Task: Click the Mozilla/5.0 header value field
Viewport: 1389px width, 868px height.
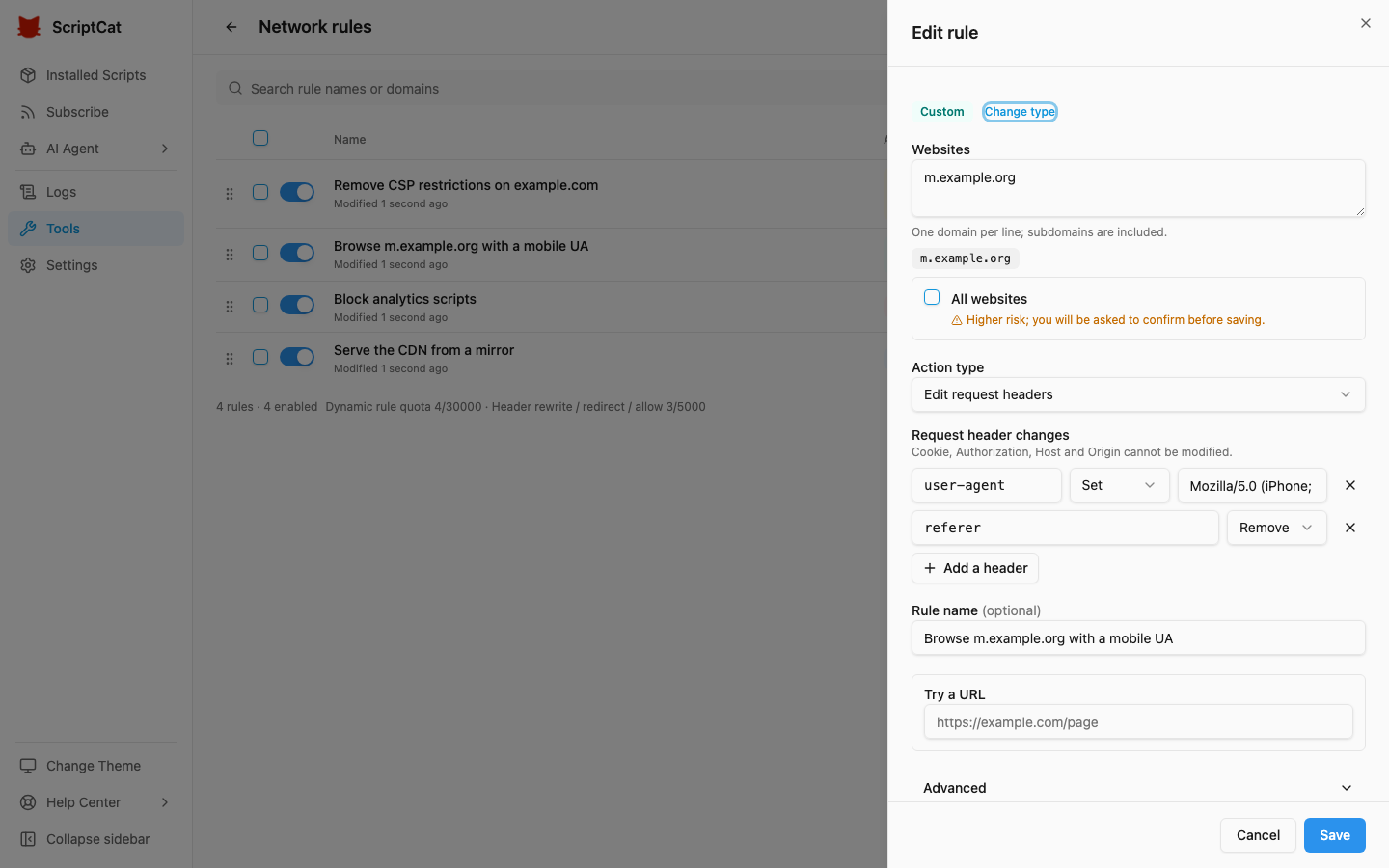Action: tap(1252, 485)
